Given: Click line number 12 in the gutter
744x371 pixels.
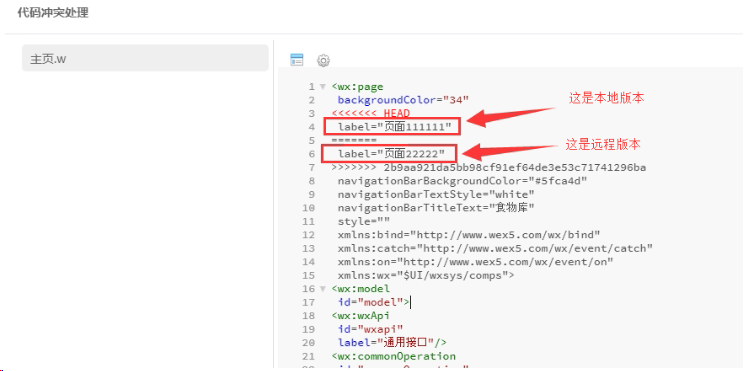Looking at the screenshot, I should tap(308, 235).
